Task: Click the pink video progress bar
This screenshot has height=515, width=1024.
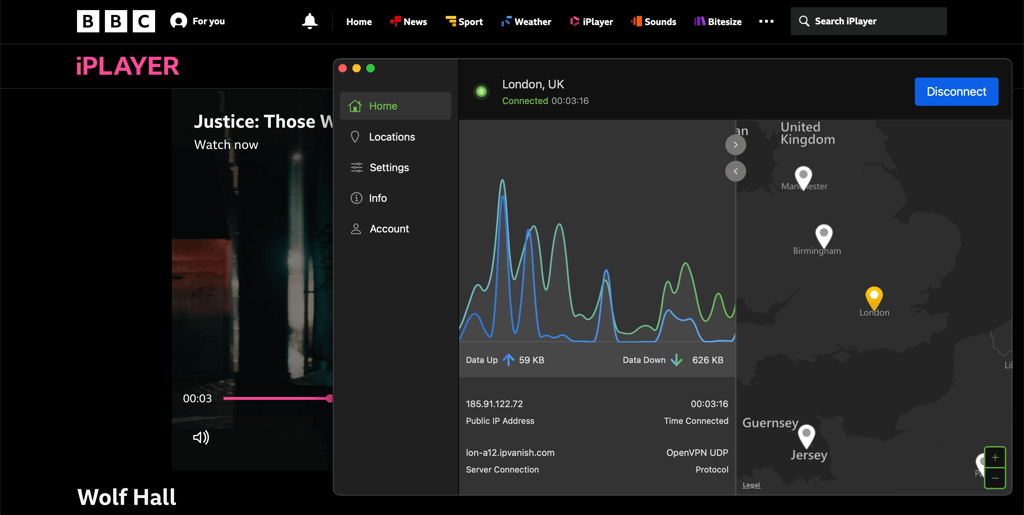Action: pos(278,398)
